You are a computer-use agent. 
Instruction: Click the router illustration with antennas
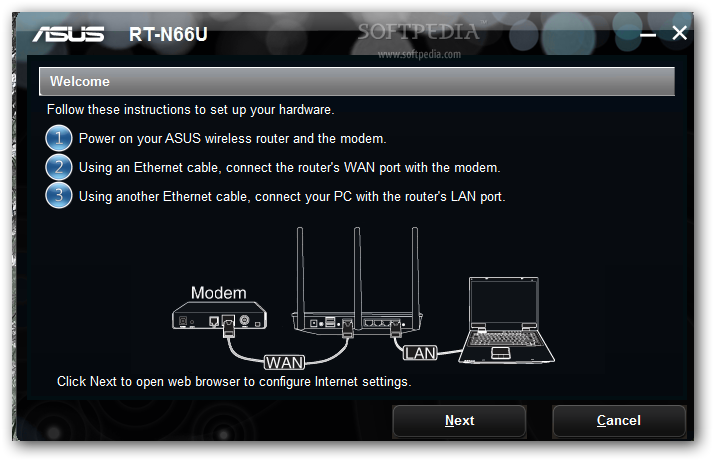pyautogui.click(x=357, y=280)
